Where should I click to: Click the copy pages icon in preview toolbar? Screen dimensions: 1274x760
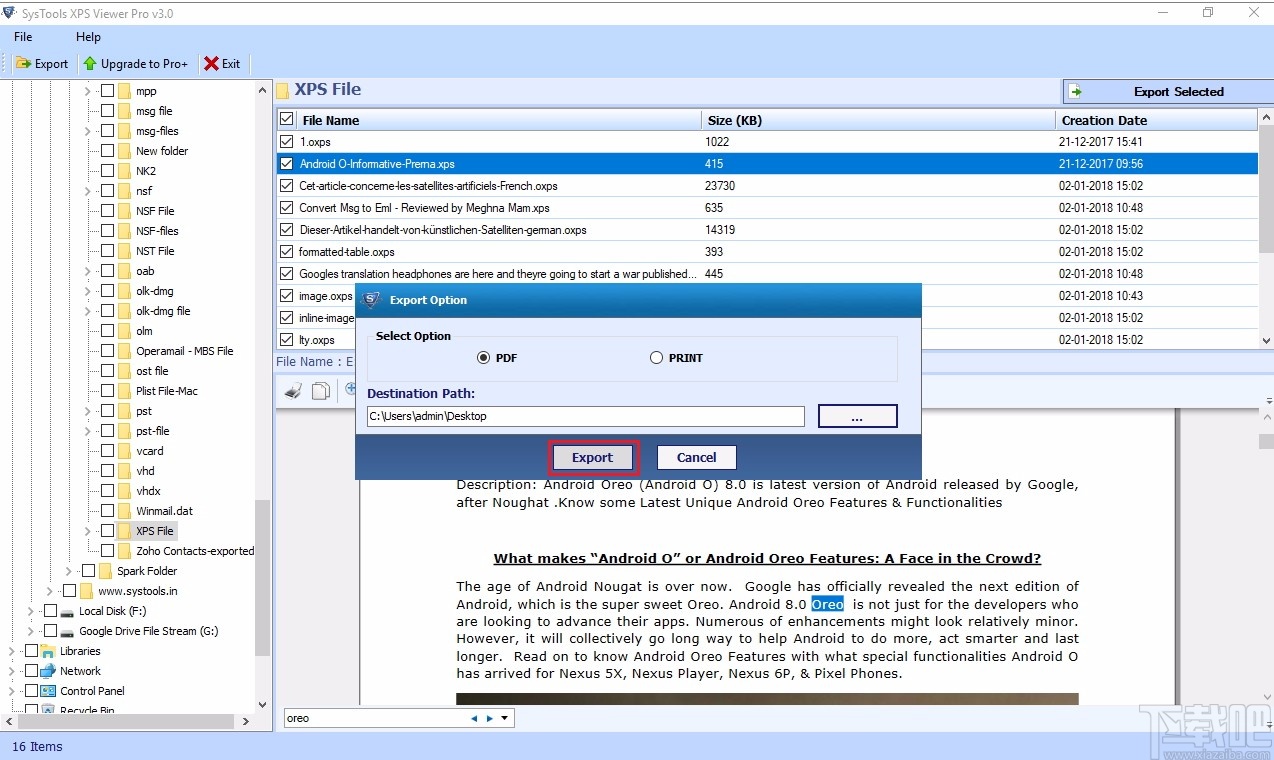321,391
